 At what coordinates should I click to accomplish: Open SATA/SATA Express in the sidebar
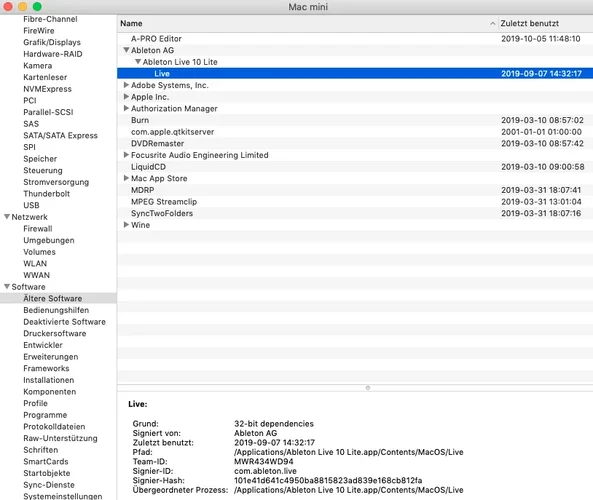point(60,135)
